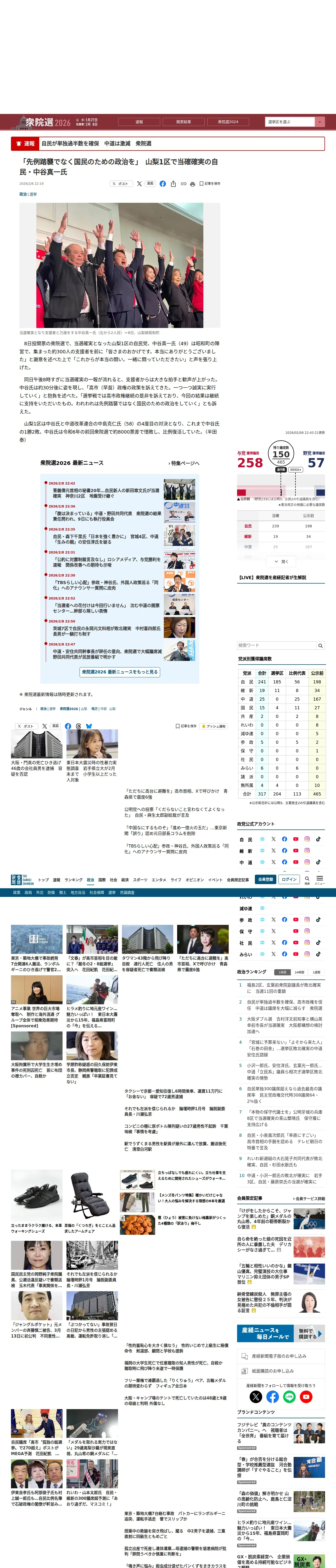336x1568 pixels.
Task: Select 外交 in the politics sub-navigation
Action: [40, 892]
